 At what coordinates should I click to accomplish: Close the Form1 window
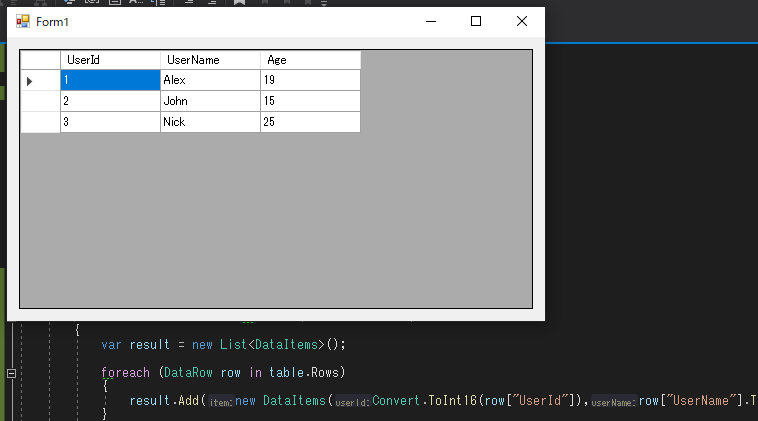tap(522, 21)
